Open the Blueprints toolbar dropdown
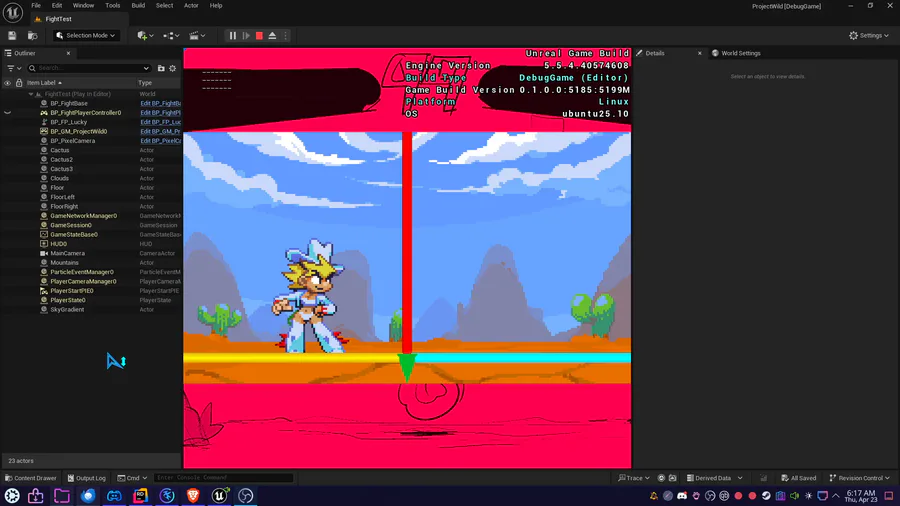This screenshot has height=506, width=900. pos(171,36)
